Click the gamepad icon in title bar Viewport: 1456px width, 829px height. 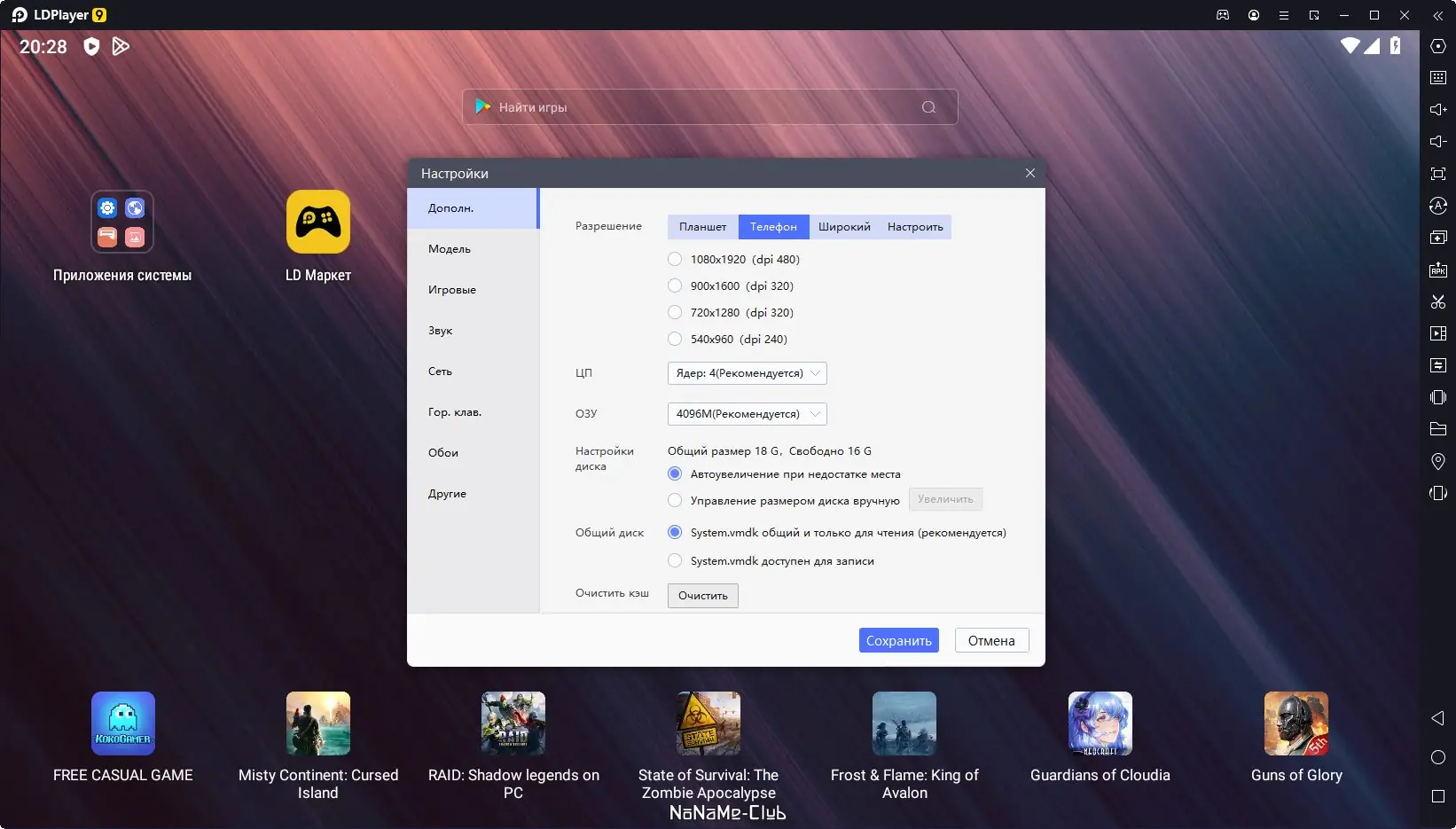point(1223,15)
